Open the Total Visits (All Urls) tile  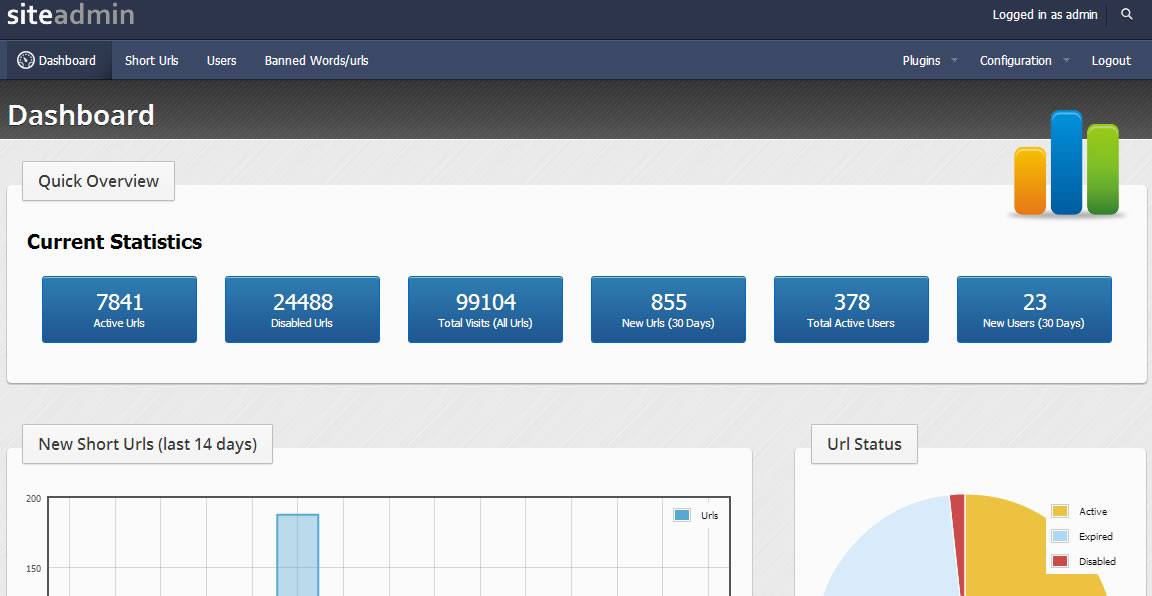click(x=485, y=310)
